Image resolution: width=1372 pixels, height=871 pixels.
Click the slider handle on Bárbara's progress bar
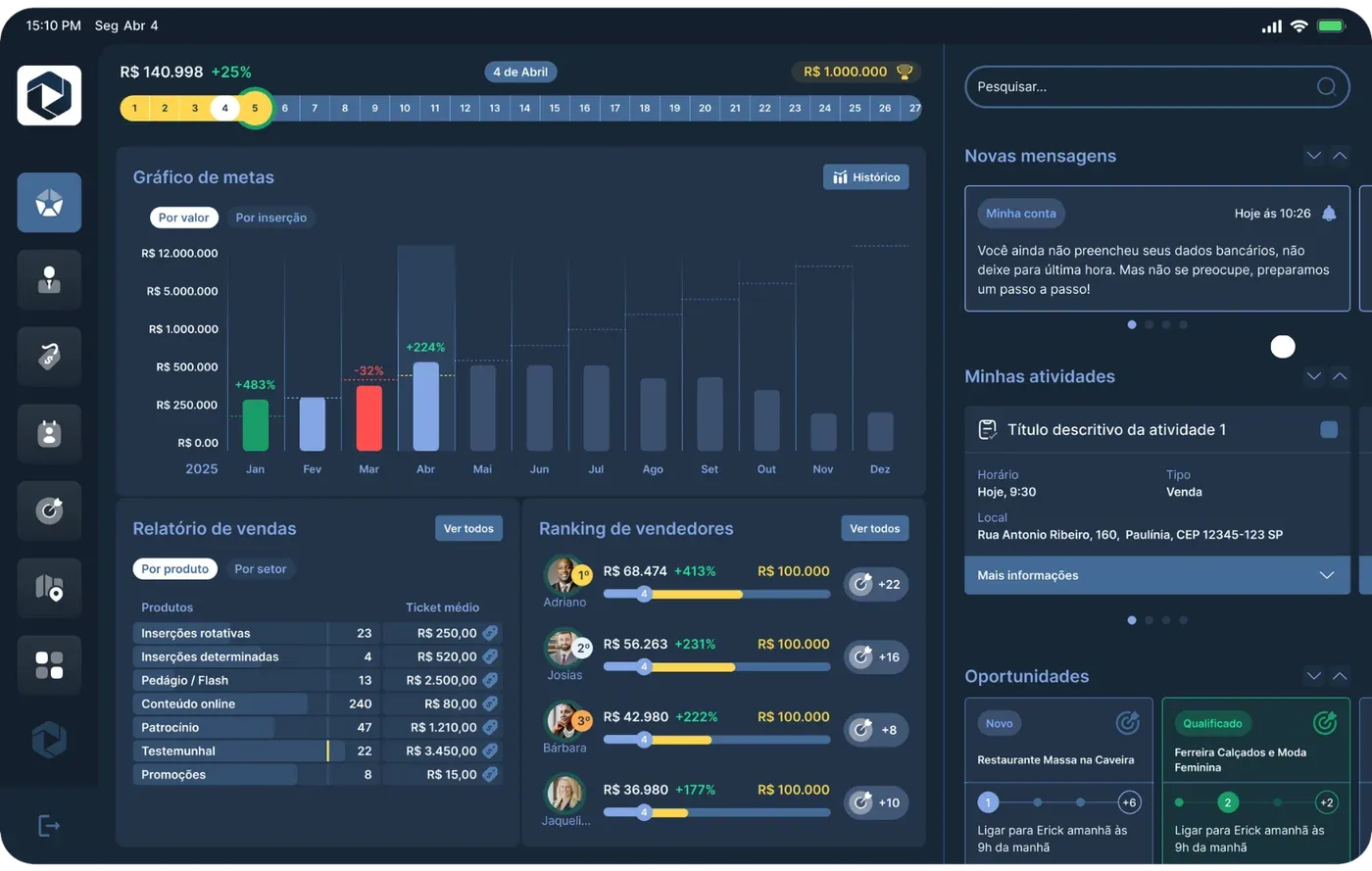pos(644,740)
